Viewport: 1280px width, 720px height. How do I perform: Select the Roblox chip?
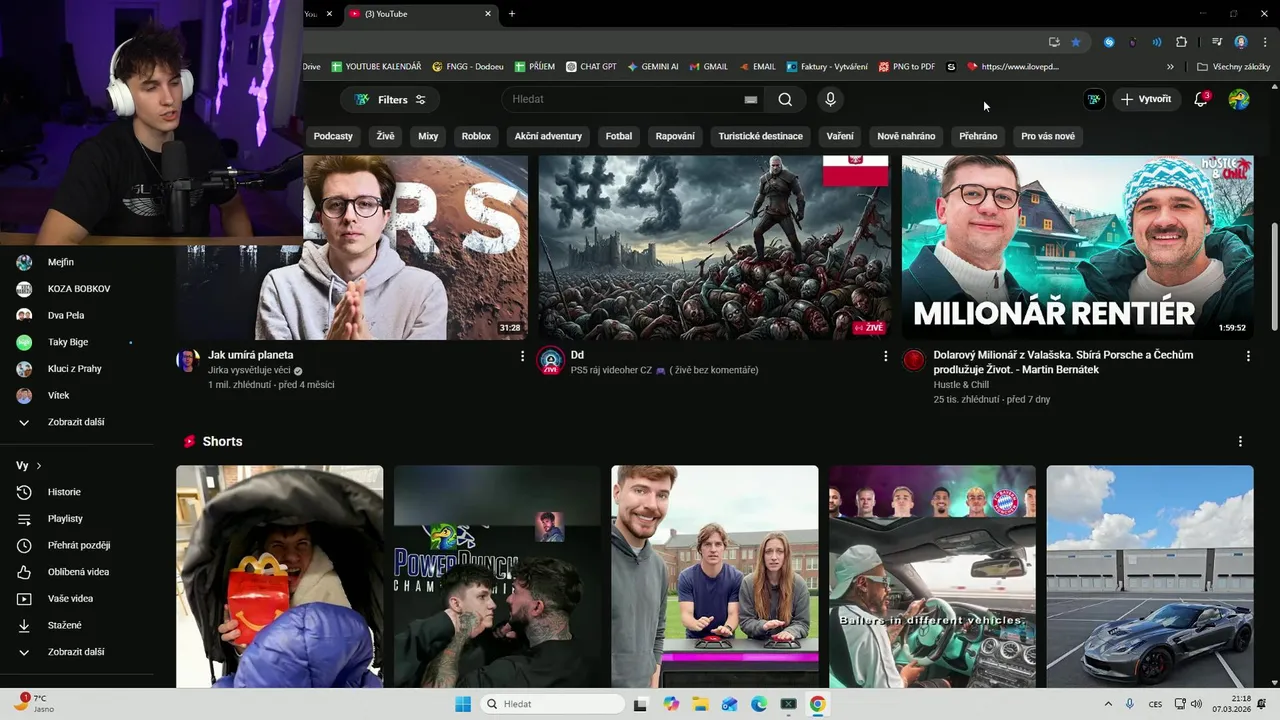click(x=476, y=136)
